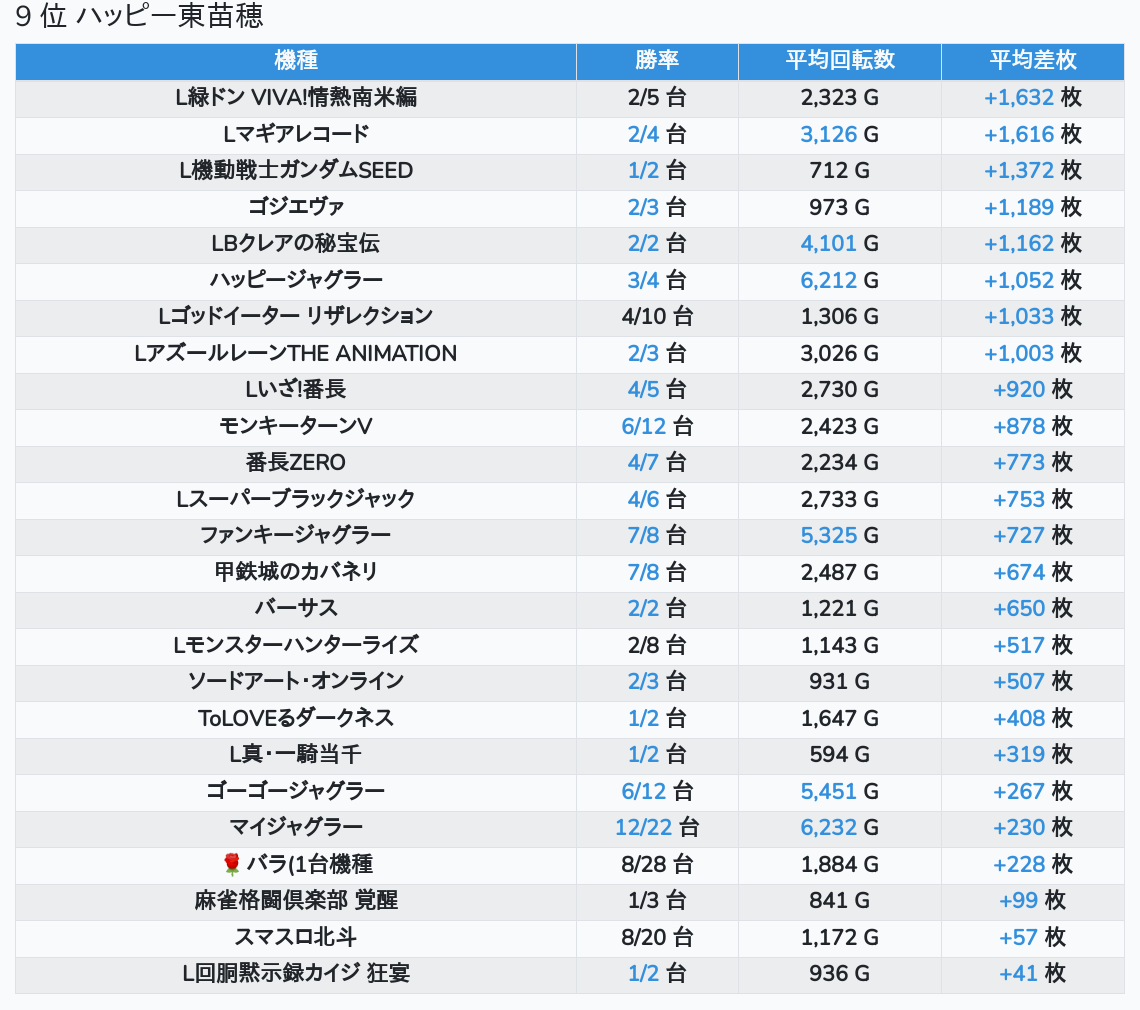Click L機動戦士ガンダムSEED cell
1140x1010 pixels.
[x=296, y=170]
